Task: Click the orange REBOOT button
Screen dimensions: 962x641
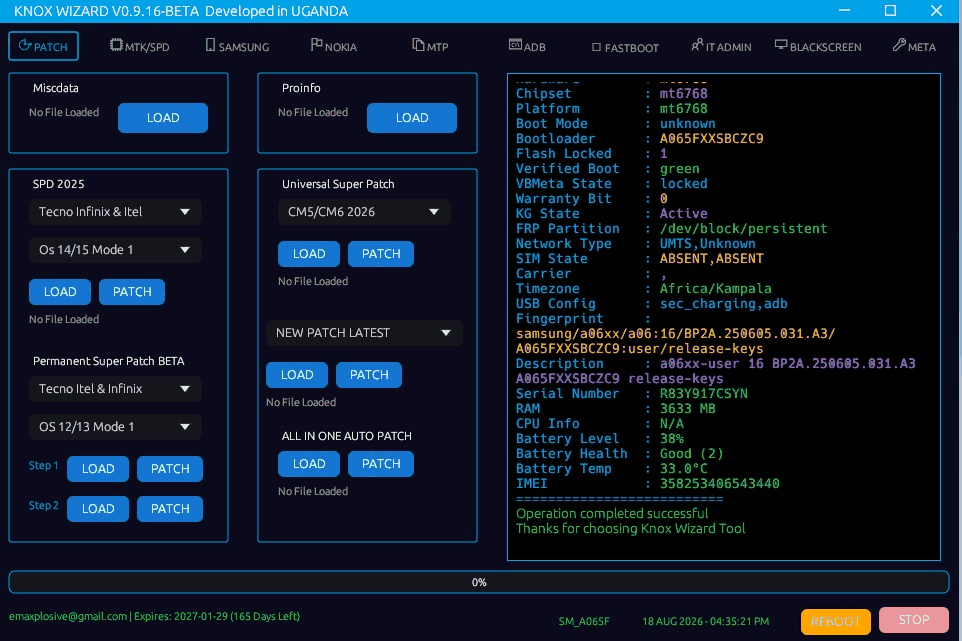Action: click(836, 621)
